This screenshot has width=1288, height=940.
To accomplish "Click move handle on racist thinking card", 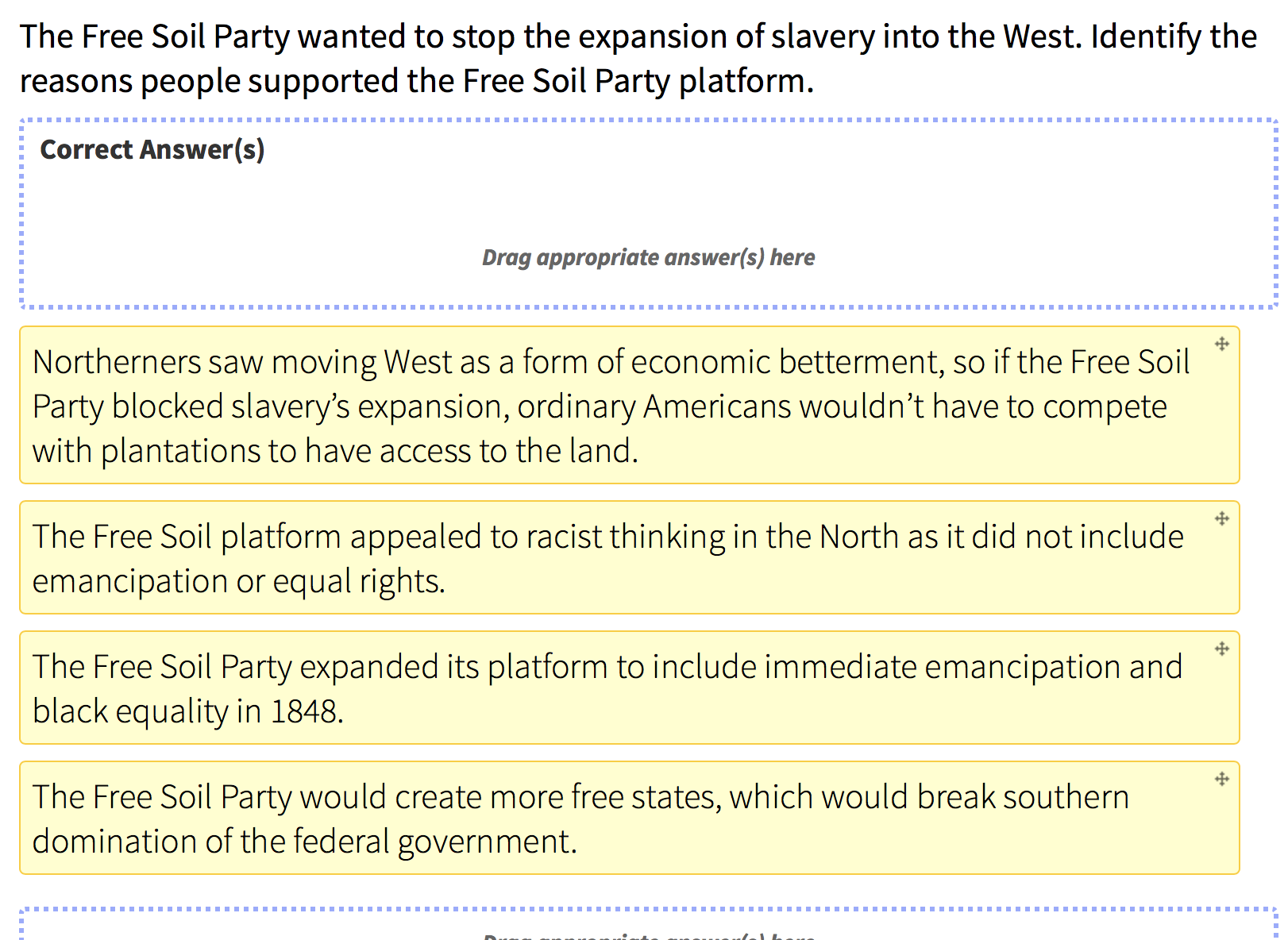I will (1222, 518).
